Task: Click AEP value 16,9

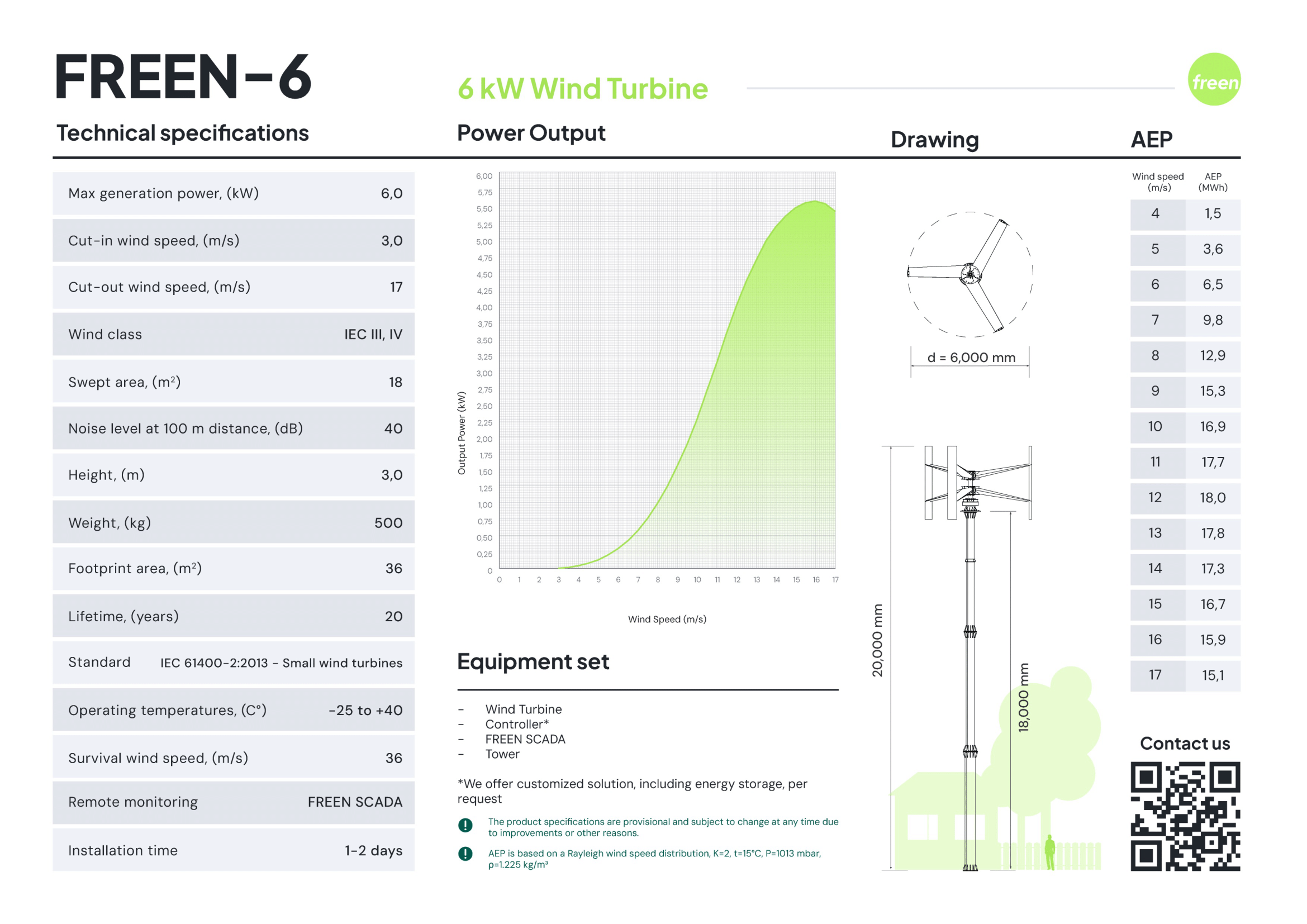Action: 1213,426
